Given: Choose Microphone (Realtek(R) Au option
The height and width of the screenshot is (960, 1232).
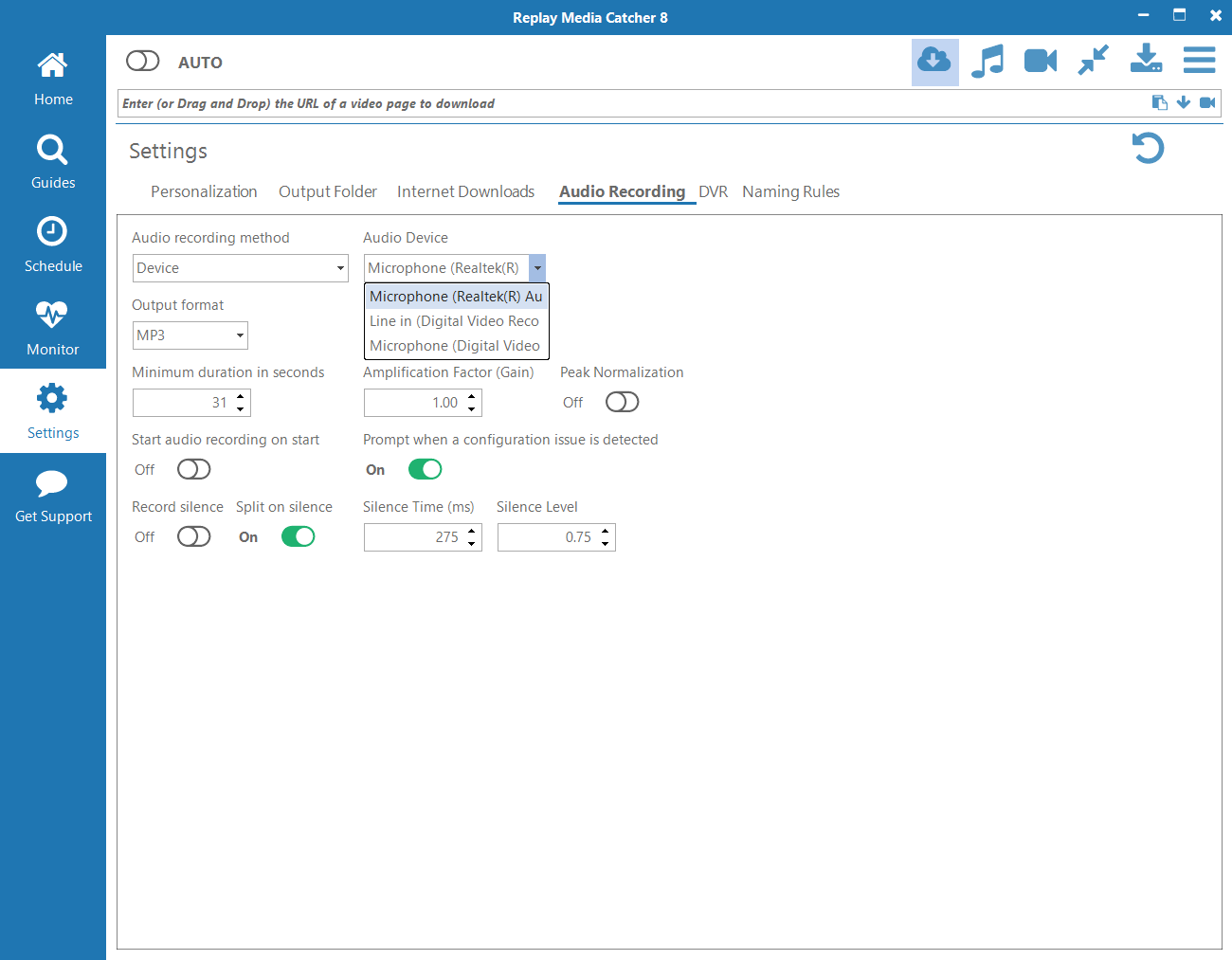Looking at the screenshot, I should [457, 297].
